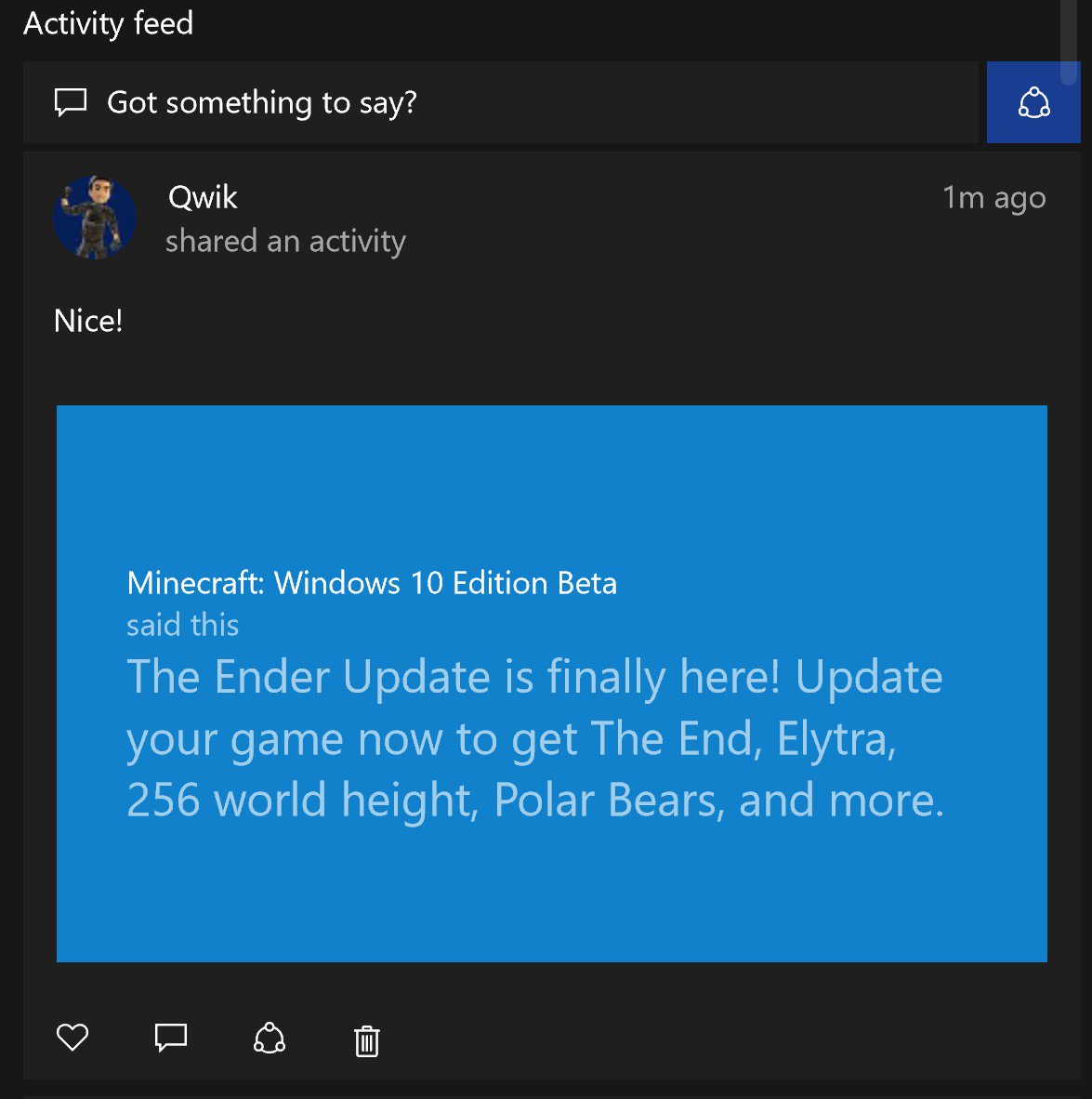This screenshot has height=1099, width=1092.
Task: Click 'shared an activity' under Qwik's name
Action: [x=284, y=241]
